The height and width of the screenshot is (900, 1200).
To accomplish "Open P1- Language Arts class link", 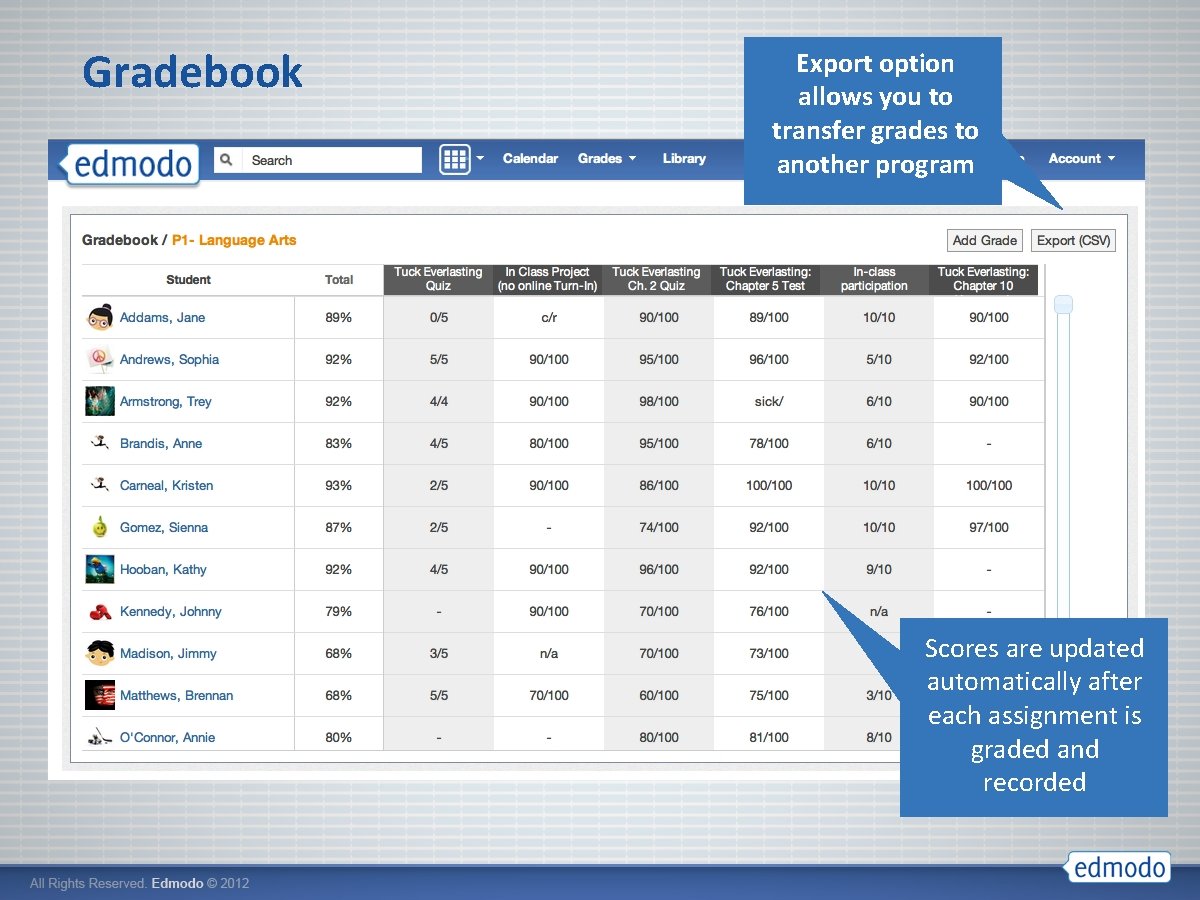I will pos(234,240).
